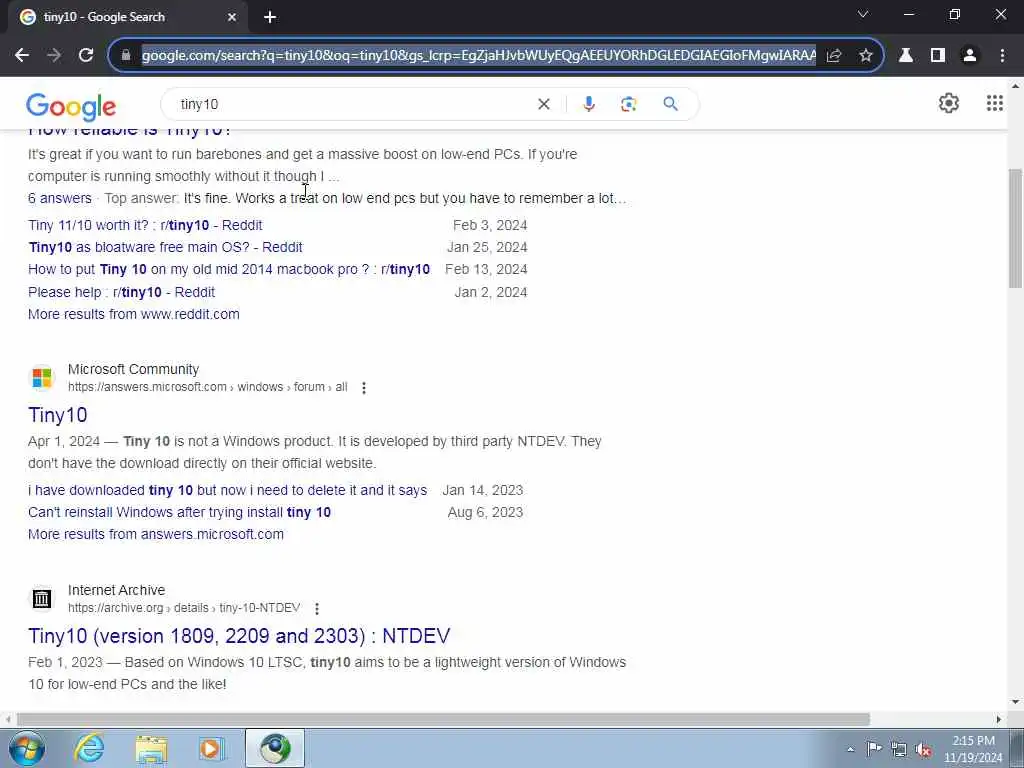Click the answers.microsoft.com URL breadcrumb
Image resolution: width=1024 pixels, height=768 pixels.
click(x=208, y=387)
